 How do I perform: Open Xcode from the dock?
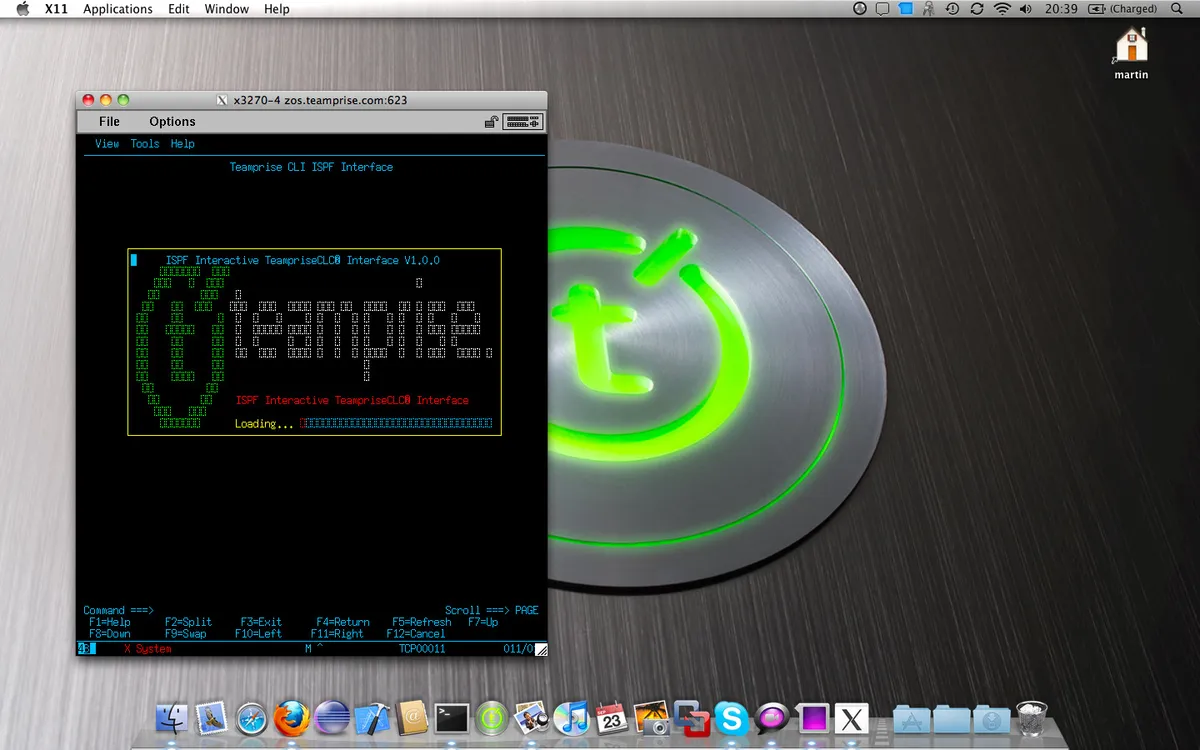(372, 717)
